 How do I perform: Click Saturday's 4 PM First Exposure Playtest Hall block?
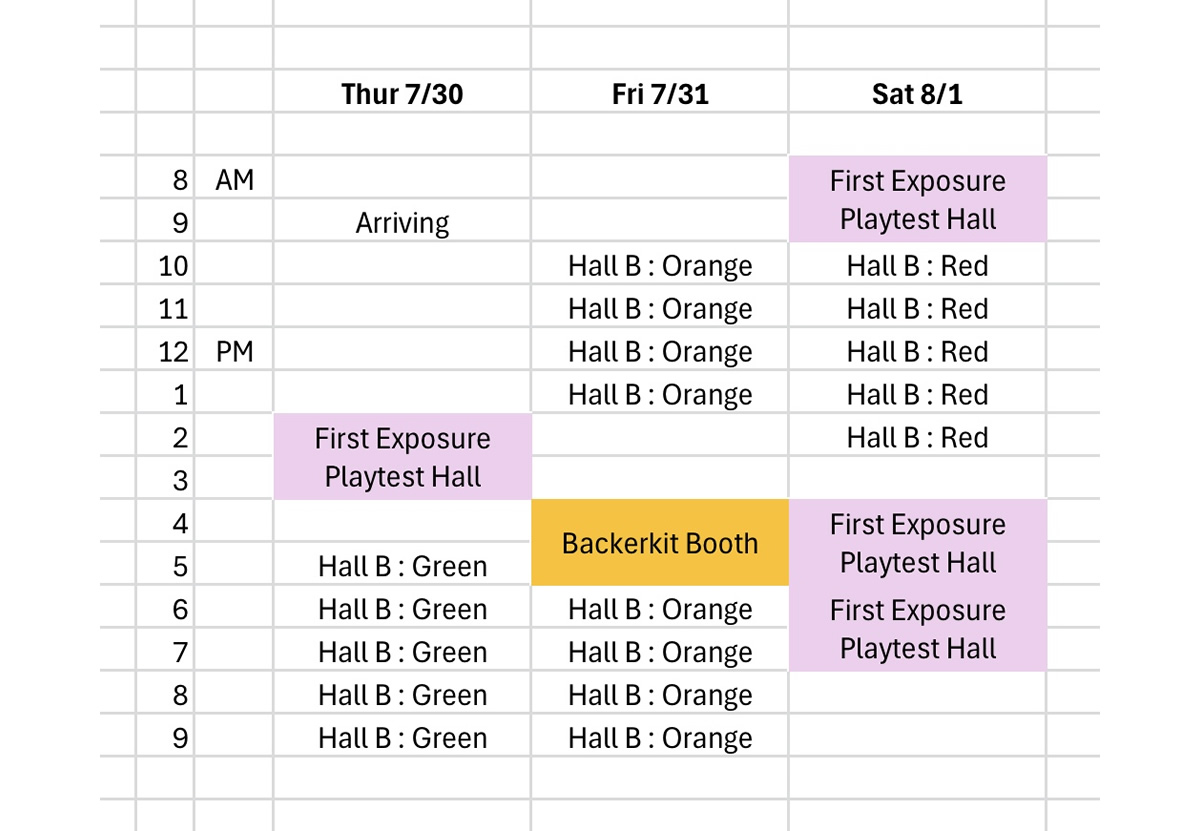pyautogui.click(x=917, y=542)
